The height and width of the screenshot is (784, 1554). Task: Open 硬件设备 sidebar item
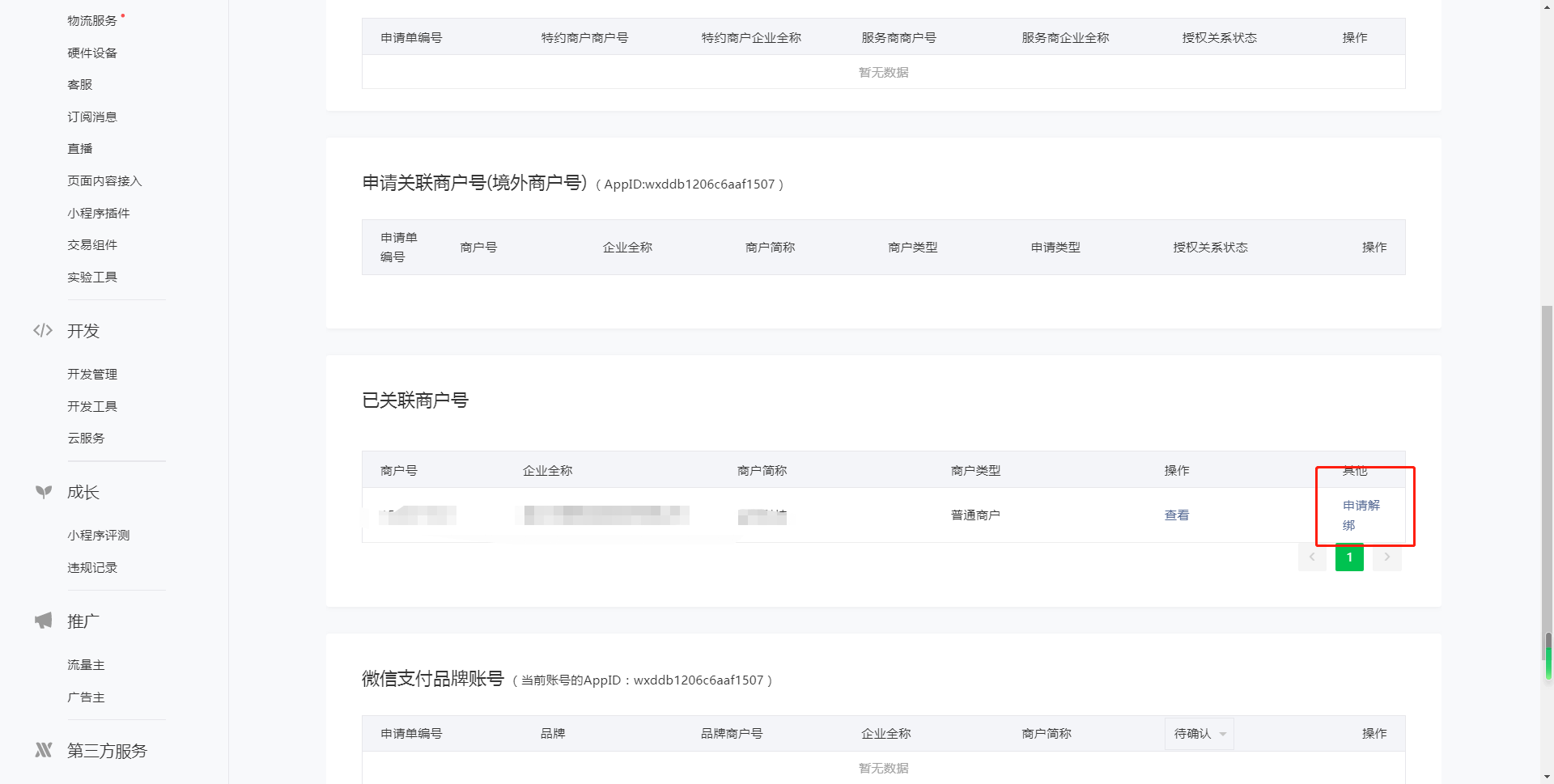[x=92, y=53]
